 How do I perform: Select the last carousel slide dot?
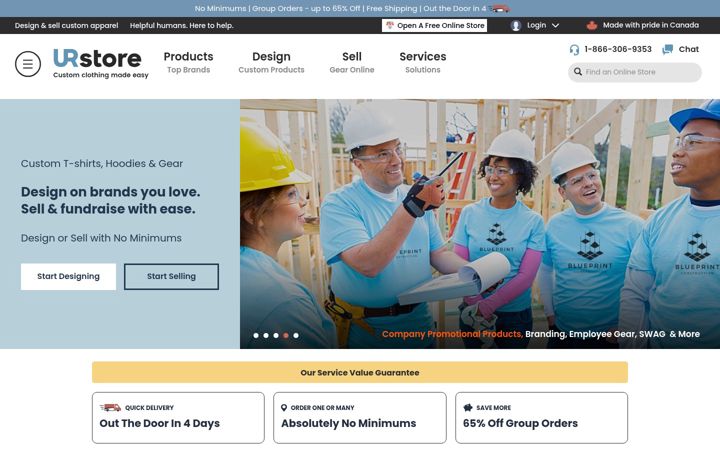pos(296,335)
